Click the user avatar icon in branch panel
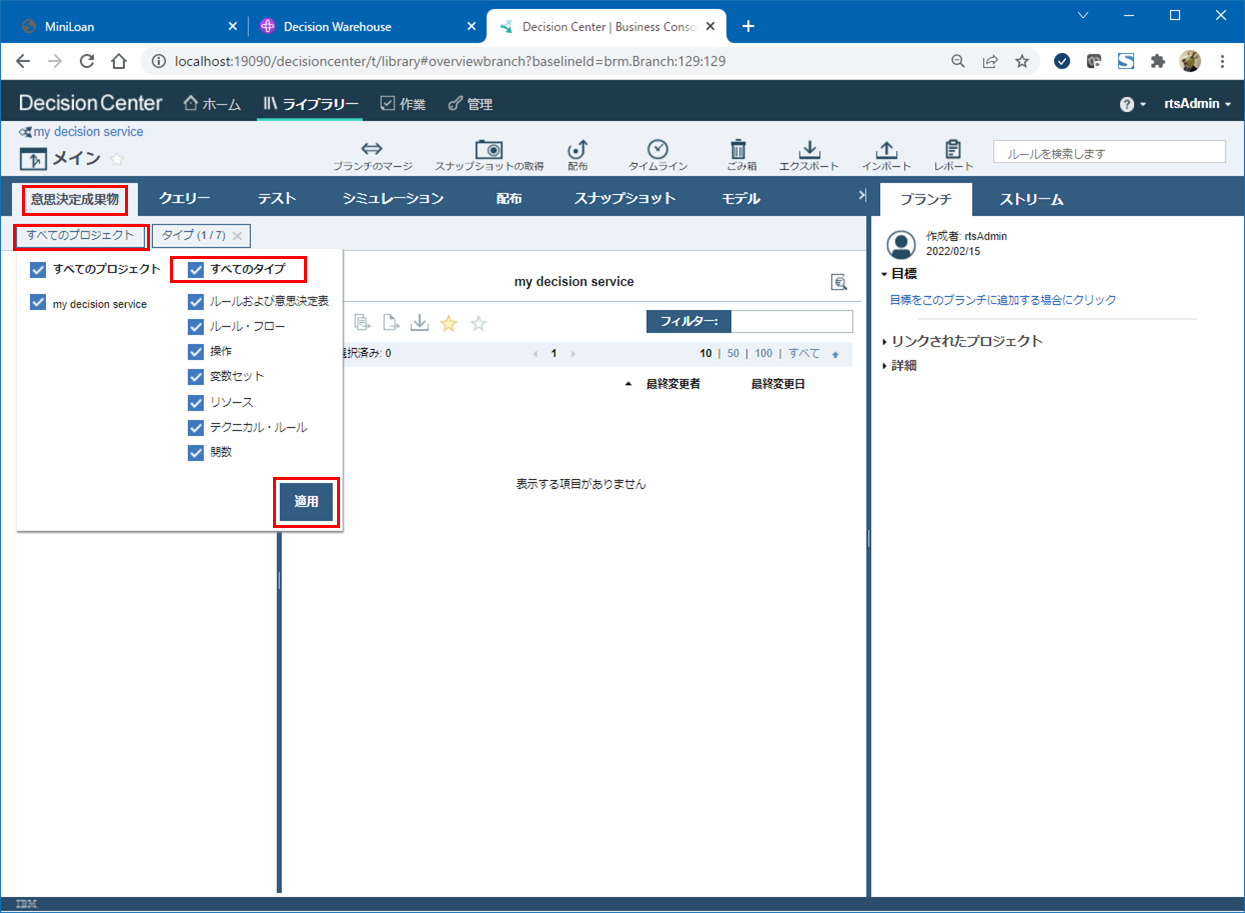 [x=902, y=245]
